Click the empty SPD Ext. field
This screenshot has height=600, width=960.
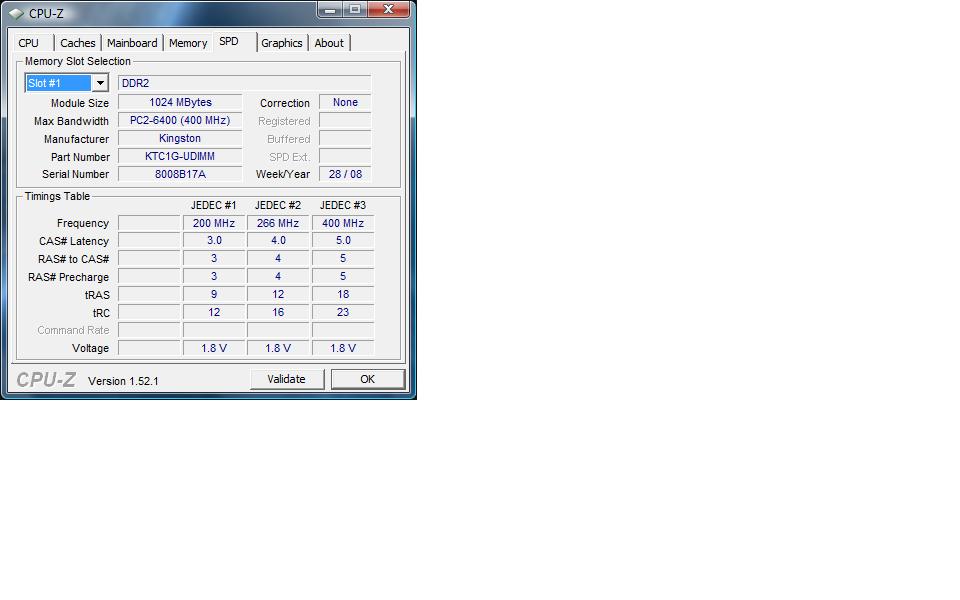tap(345, 156)
